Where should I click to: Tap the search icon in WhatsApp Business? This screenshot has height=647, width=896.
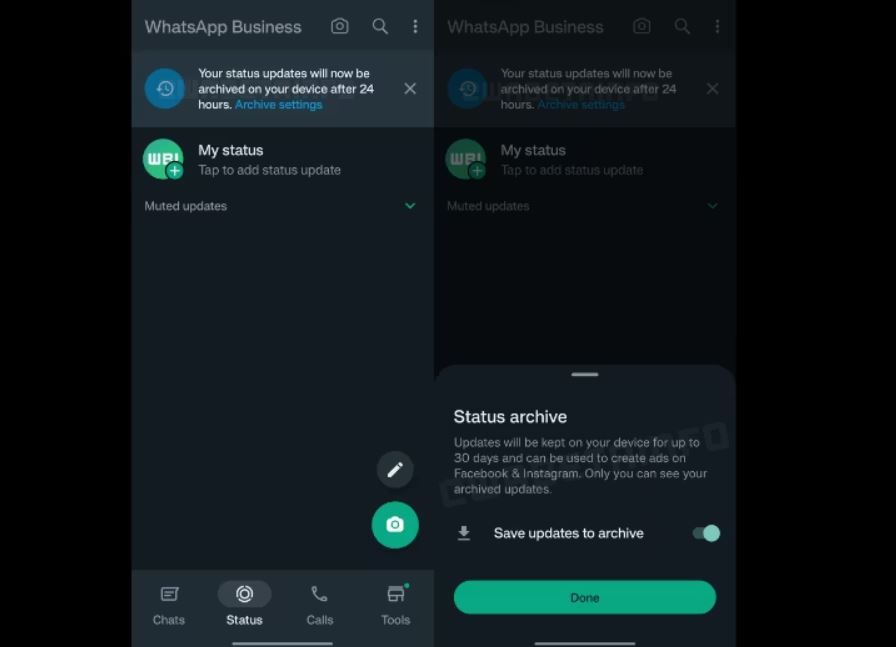[380, 27]
